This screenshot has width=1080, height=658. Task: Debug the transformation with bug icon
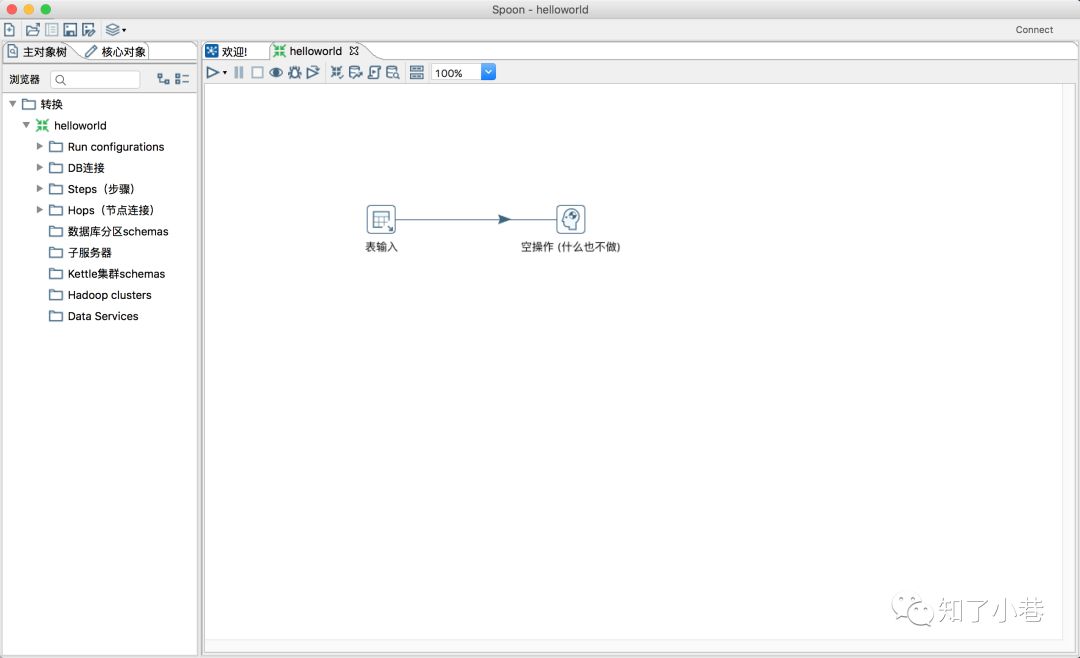click(295, 72)
